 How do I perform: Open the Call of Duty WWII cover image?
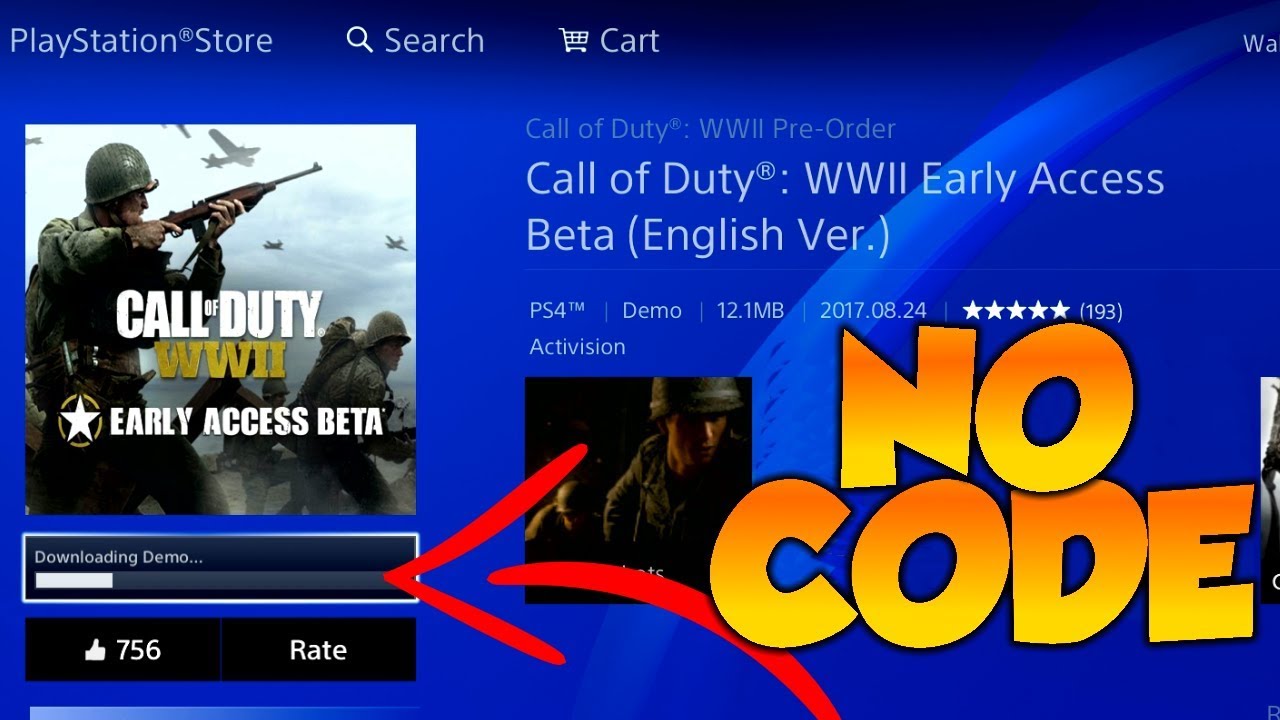click(220, 319)
